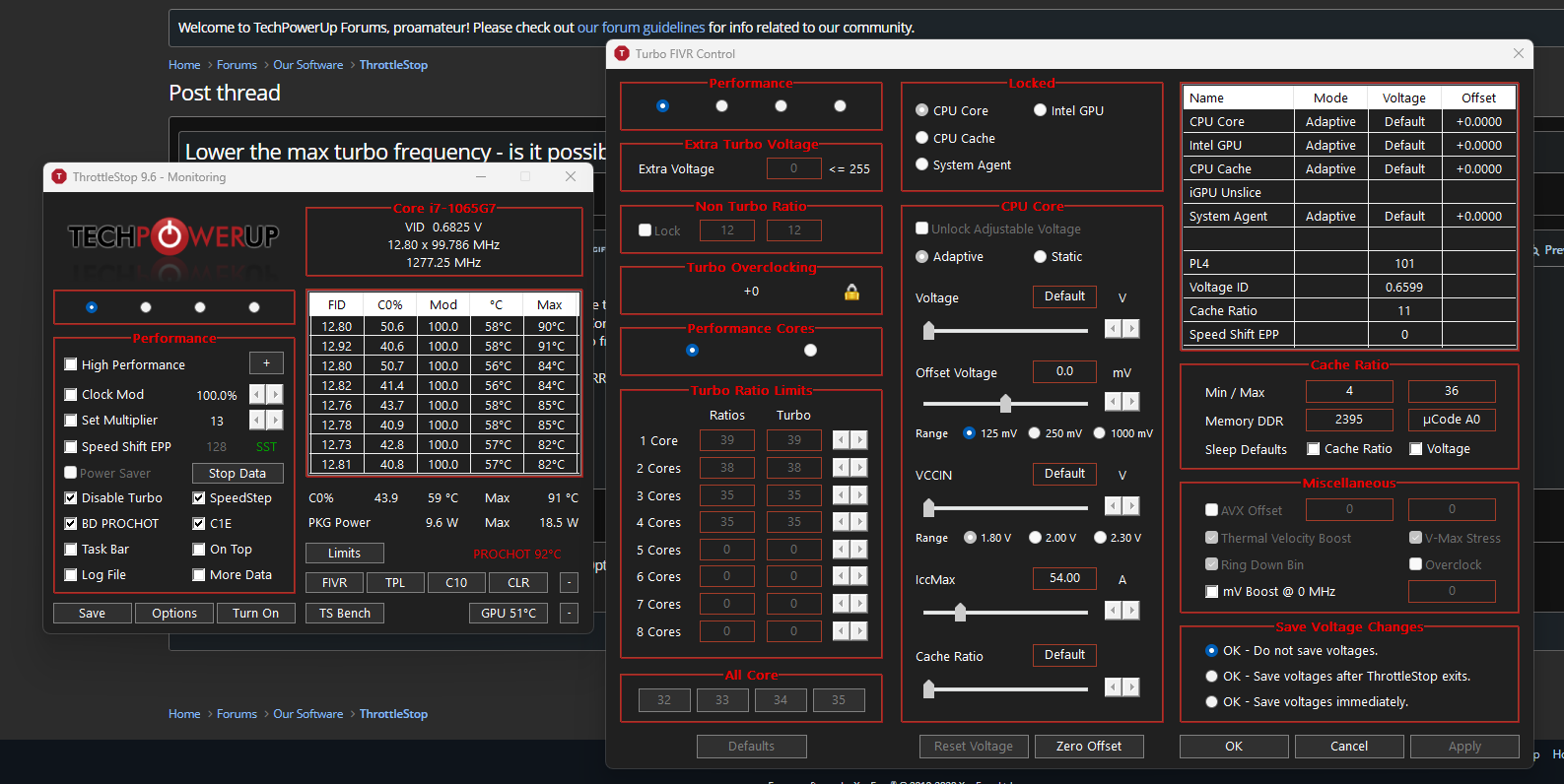1564x784 pixels.
Task: Choose Save voltages immediately option
Action: [1212, 701]
